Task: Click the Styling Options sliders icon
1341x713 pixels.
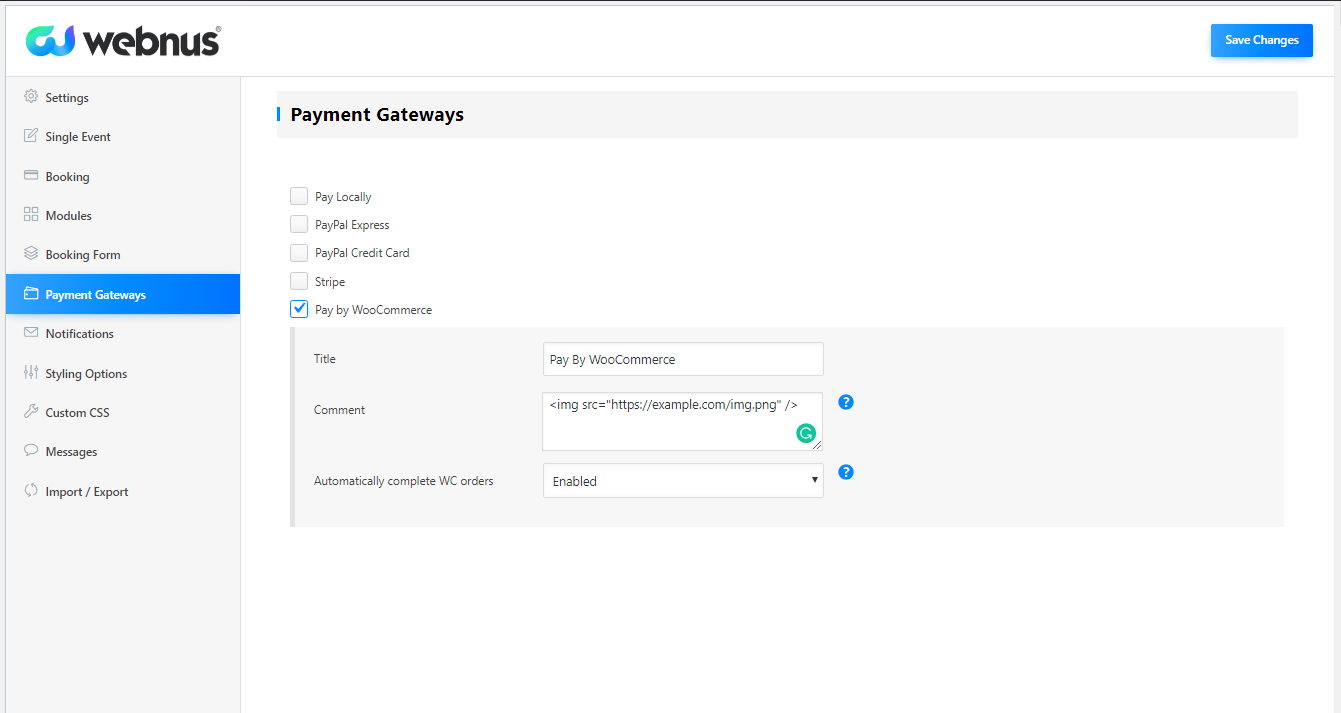Action: point(31,373)
